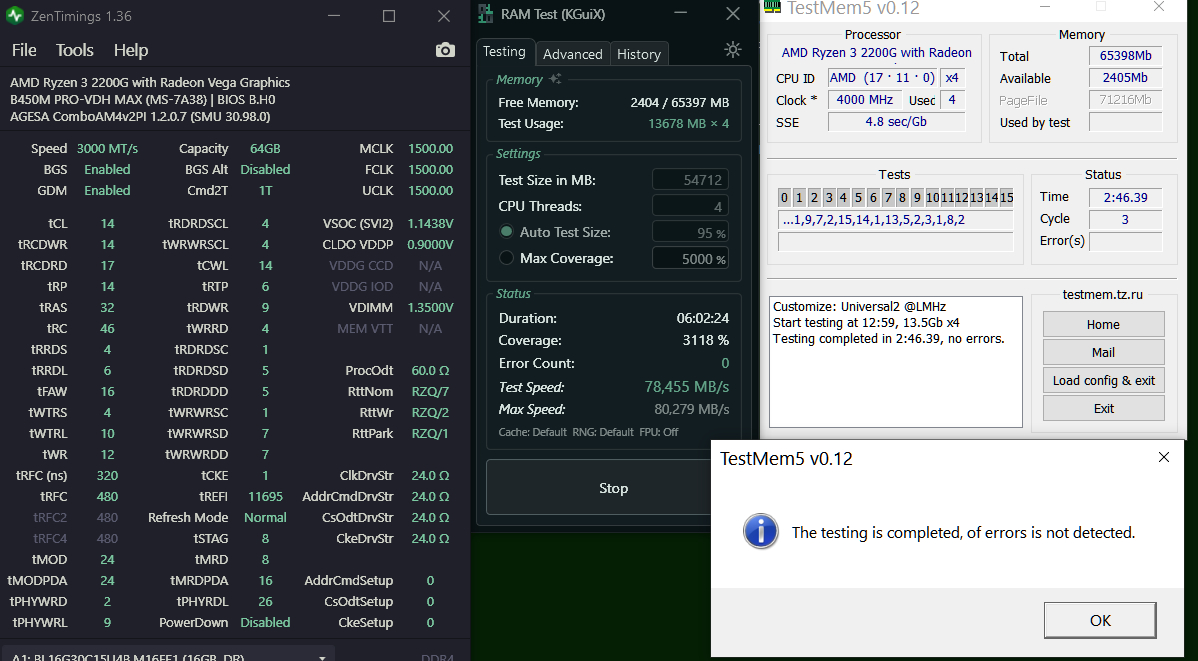Select the Max Coverage radio button
Image resolution: width=1198 pixels, height=661 pixels.
pos(507,258)
